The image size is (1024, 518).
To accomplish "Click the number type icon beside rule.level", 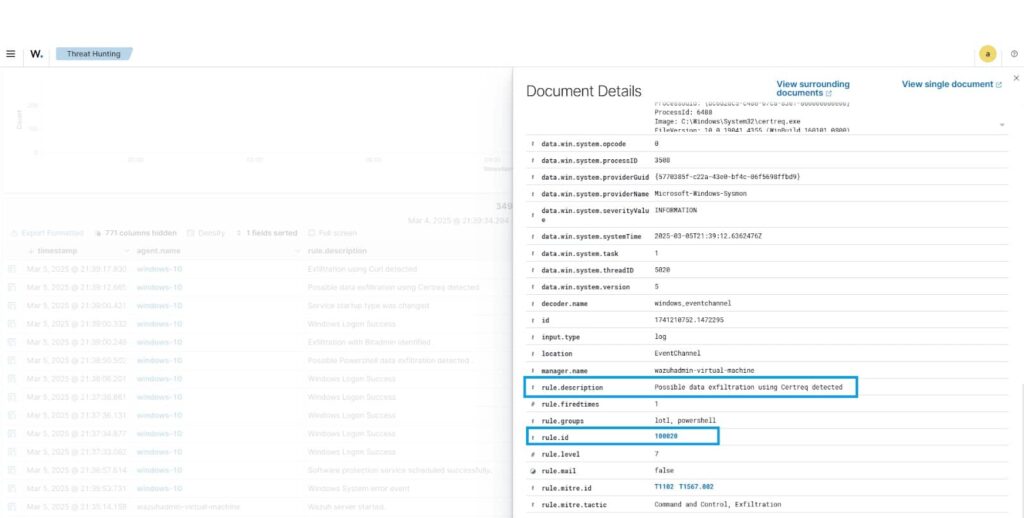I will click(x=533, y=454).
